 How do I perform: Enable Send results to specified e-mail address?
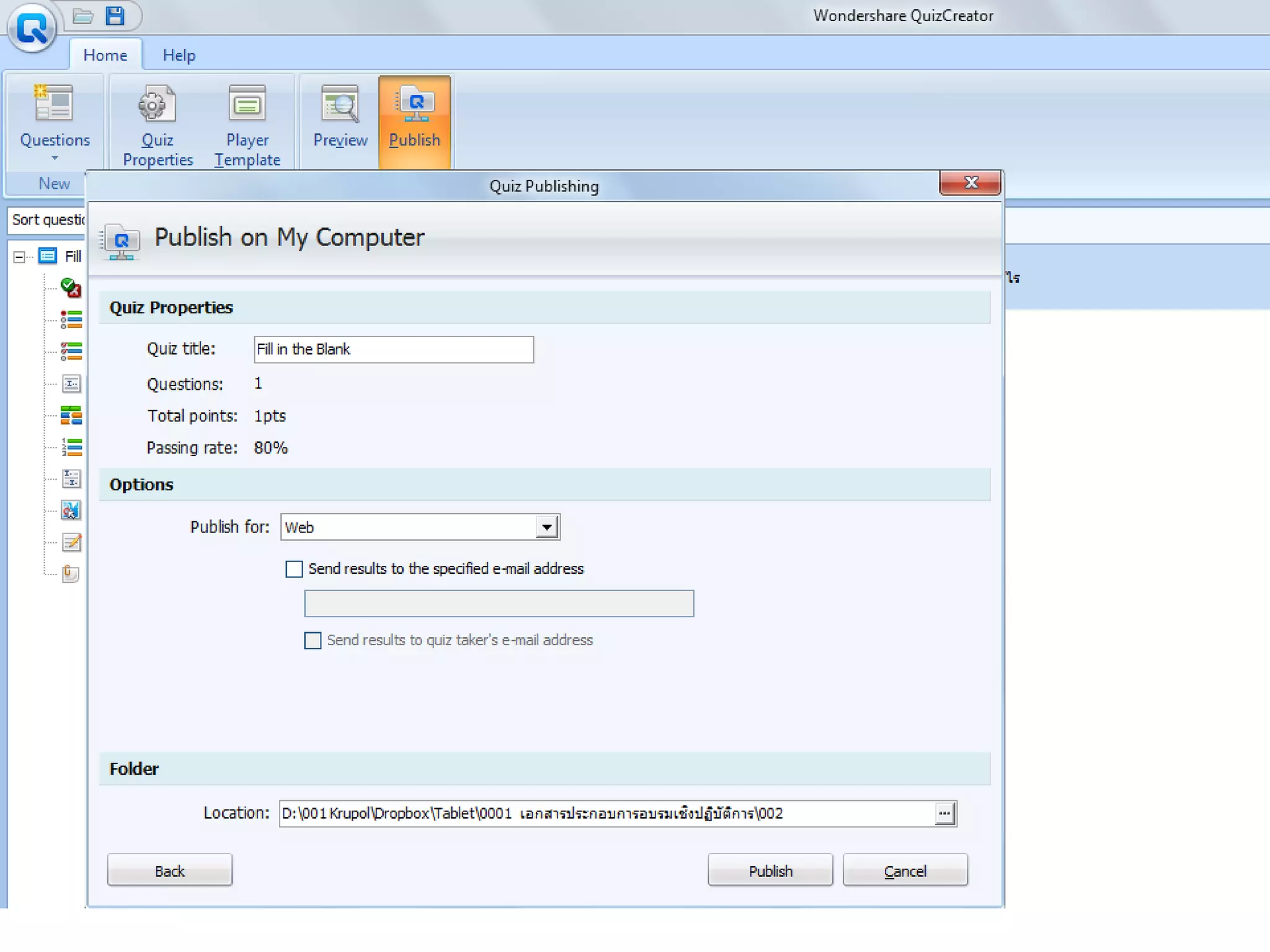click(294, 569)
